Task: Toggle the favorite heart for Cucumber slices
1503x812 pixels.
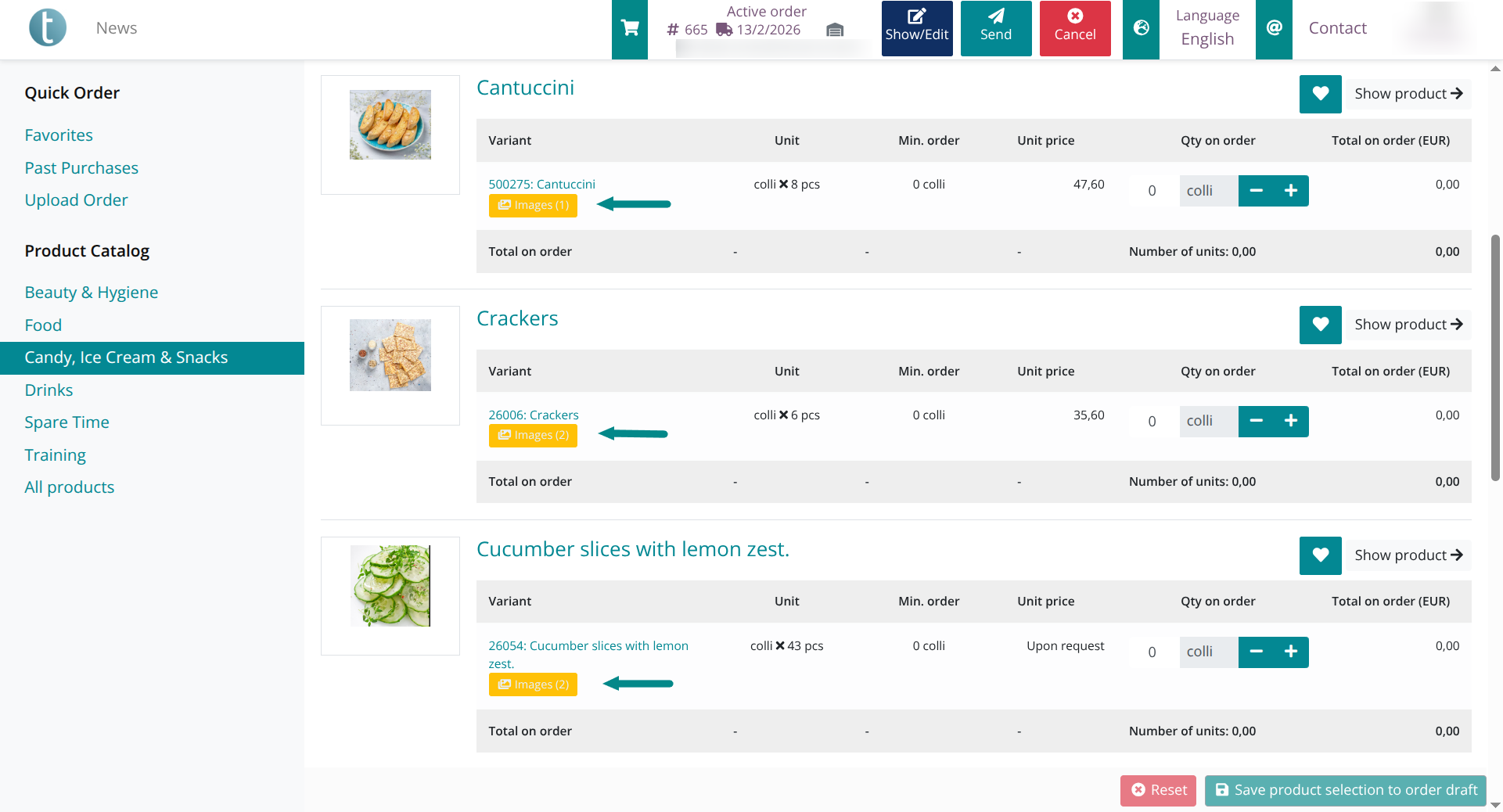Action: click(1320, 555)
